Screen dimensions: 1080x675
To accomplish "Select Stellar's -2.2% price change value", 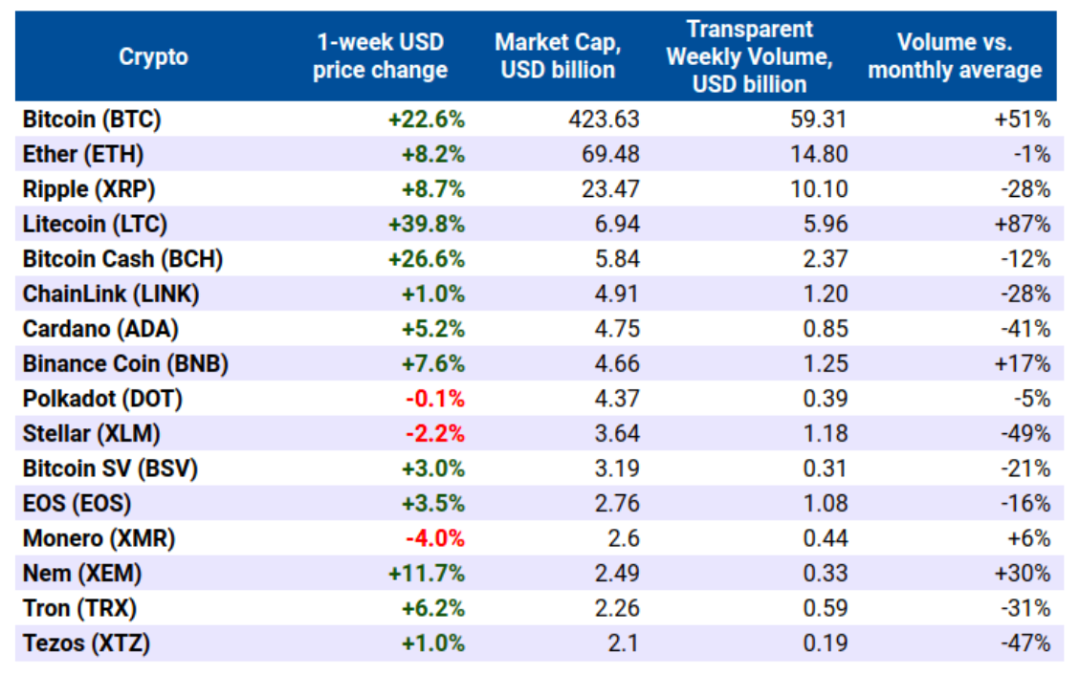I will click(435, 434).
